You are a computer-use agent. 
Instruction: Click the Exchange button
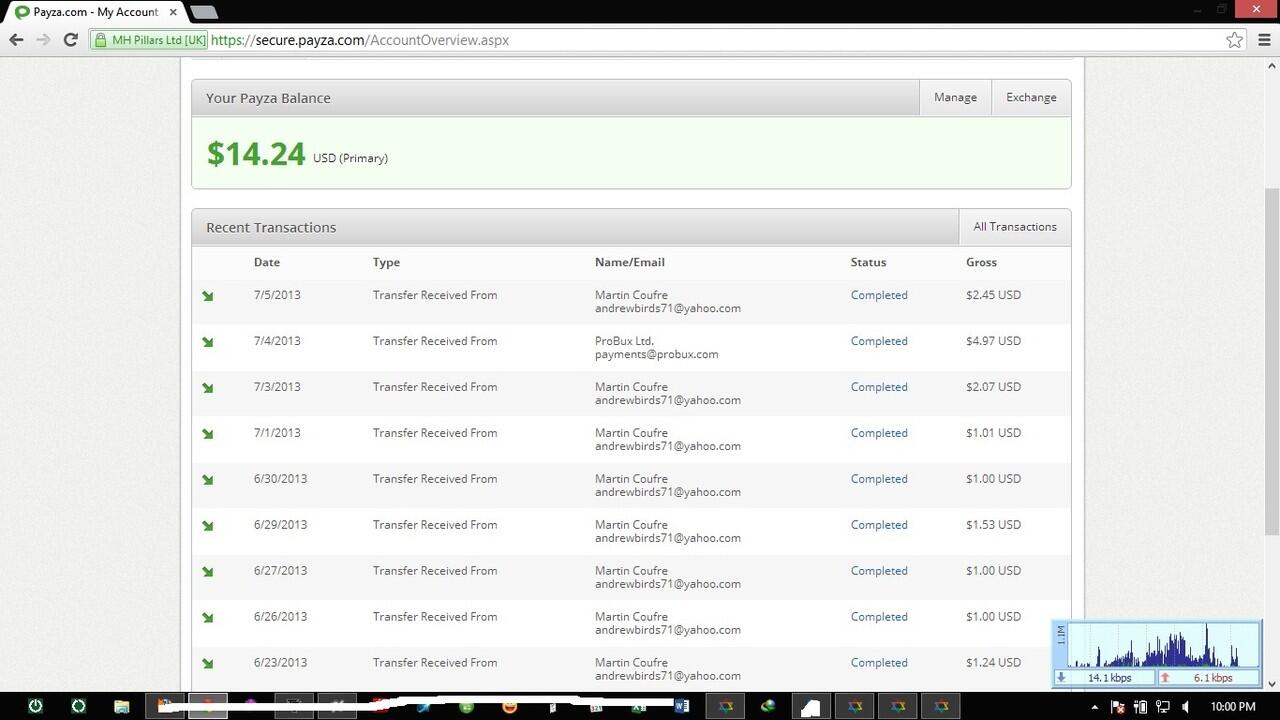pos(1031,98)
